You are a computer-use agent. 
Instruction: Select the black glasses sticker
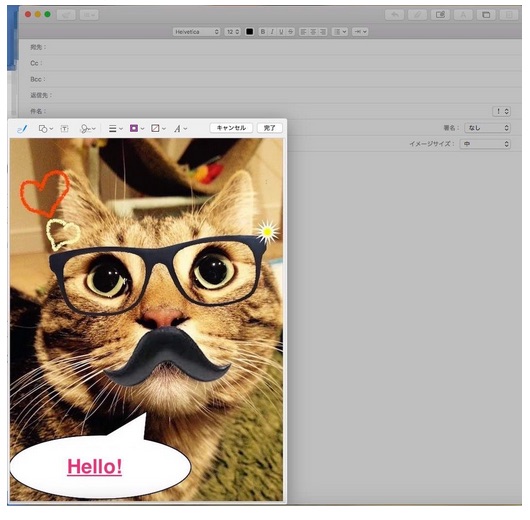[158, 276]
